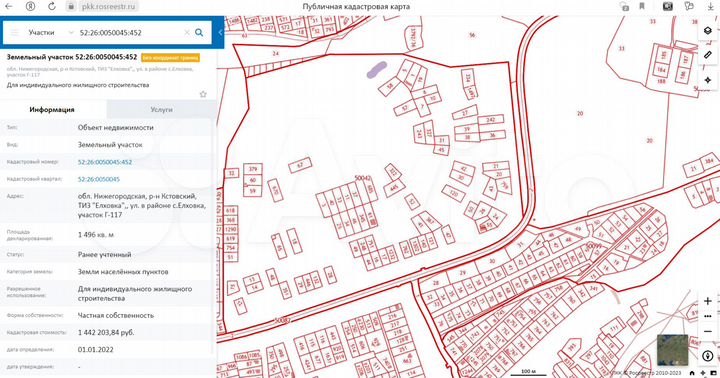Select the Информация tab

(52, 110)
